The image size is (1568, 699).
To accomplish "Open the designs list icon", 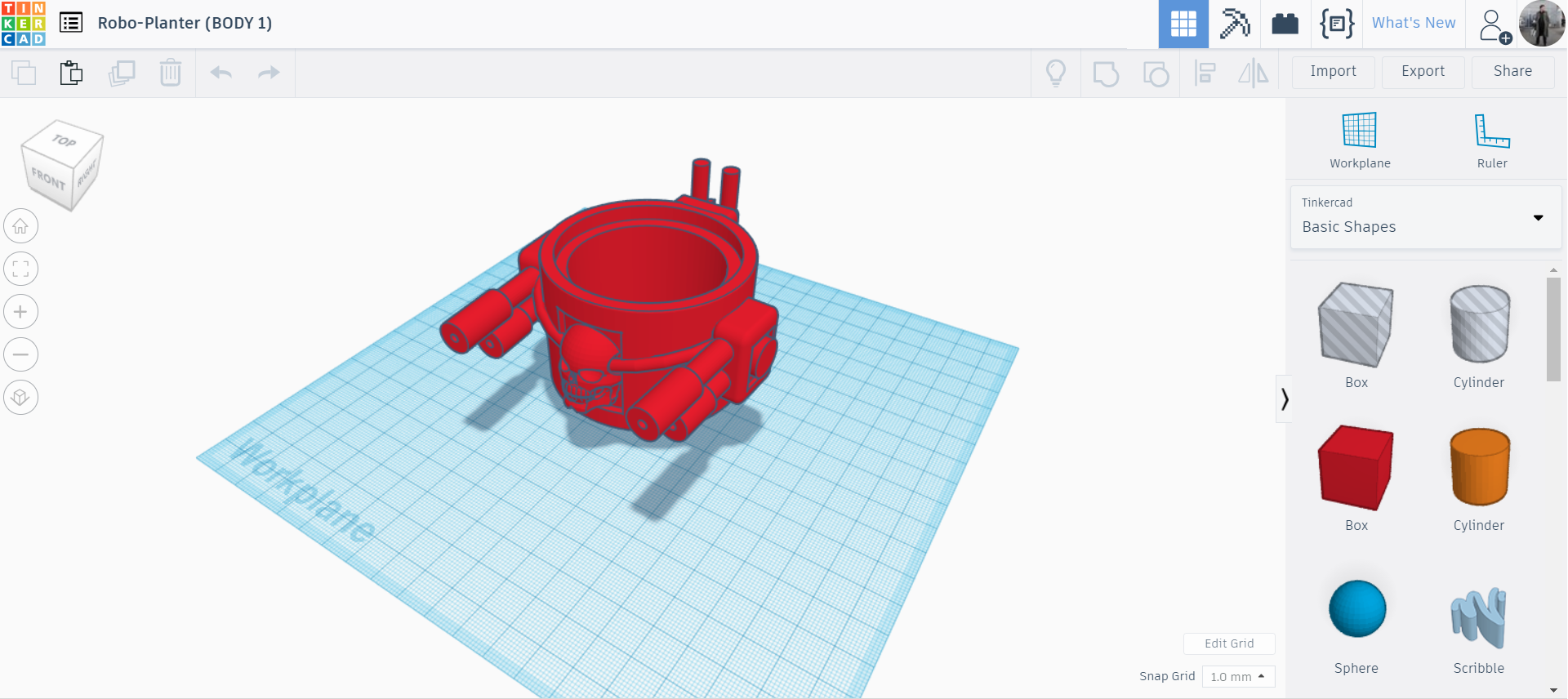I will point(71,23).
